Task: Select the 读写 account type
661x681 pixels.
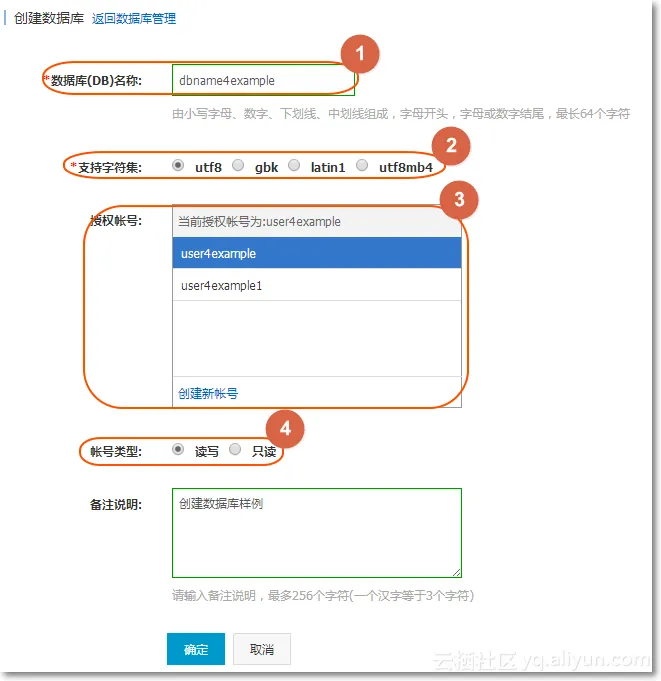Action: pyautogui.click(x=178, y=449)
